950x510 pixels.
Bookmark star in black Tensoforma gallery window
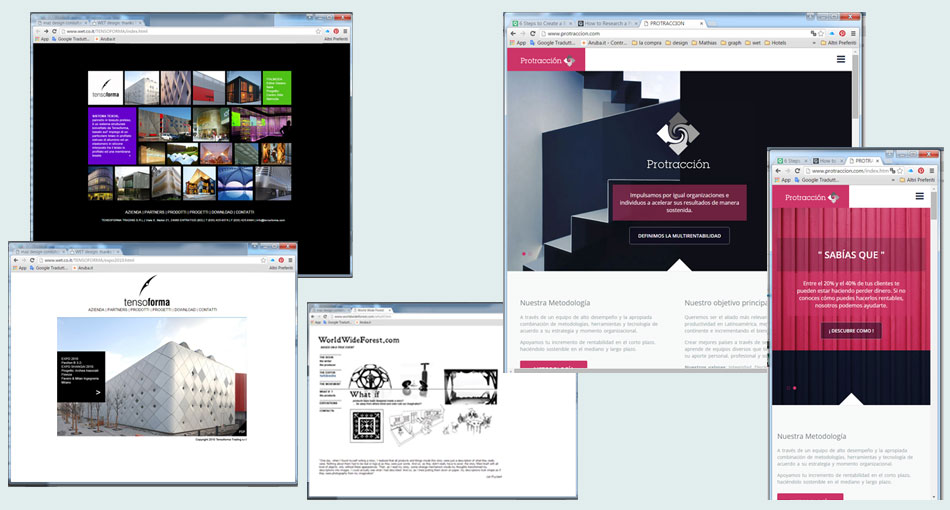pos(318,31)
